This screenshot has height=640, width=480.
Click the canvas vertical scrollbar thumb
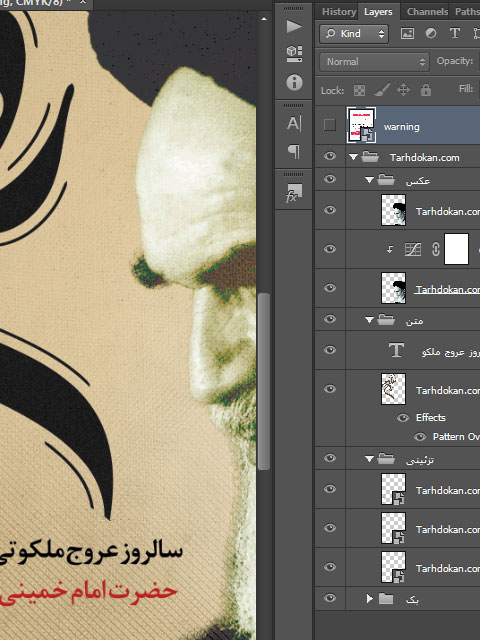tap(264, 382)
